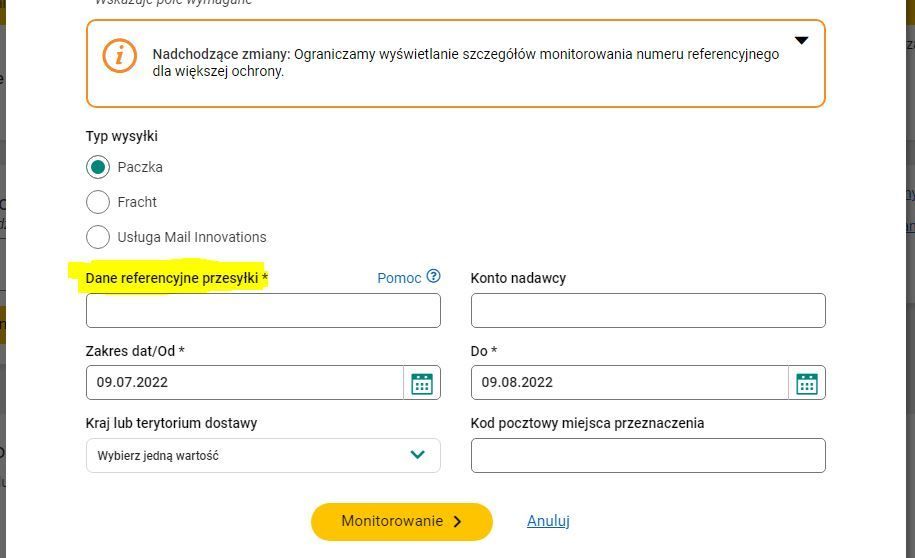
Task: Open the calendar for the Do date
Action: (x=807, y=383)
